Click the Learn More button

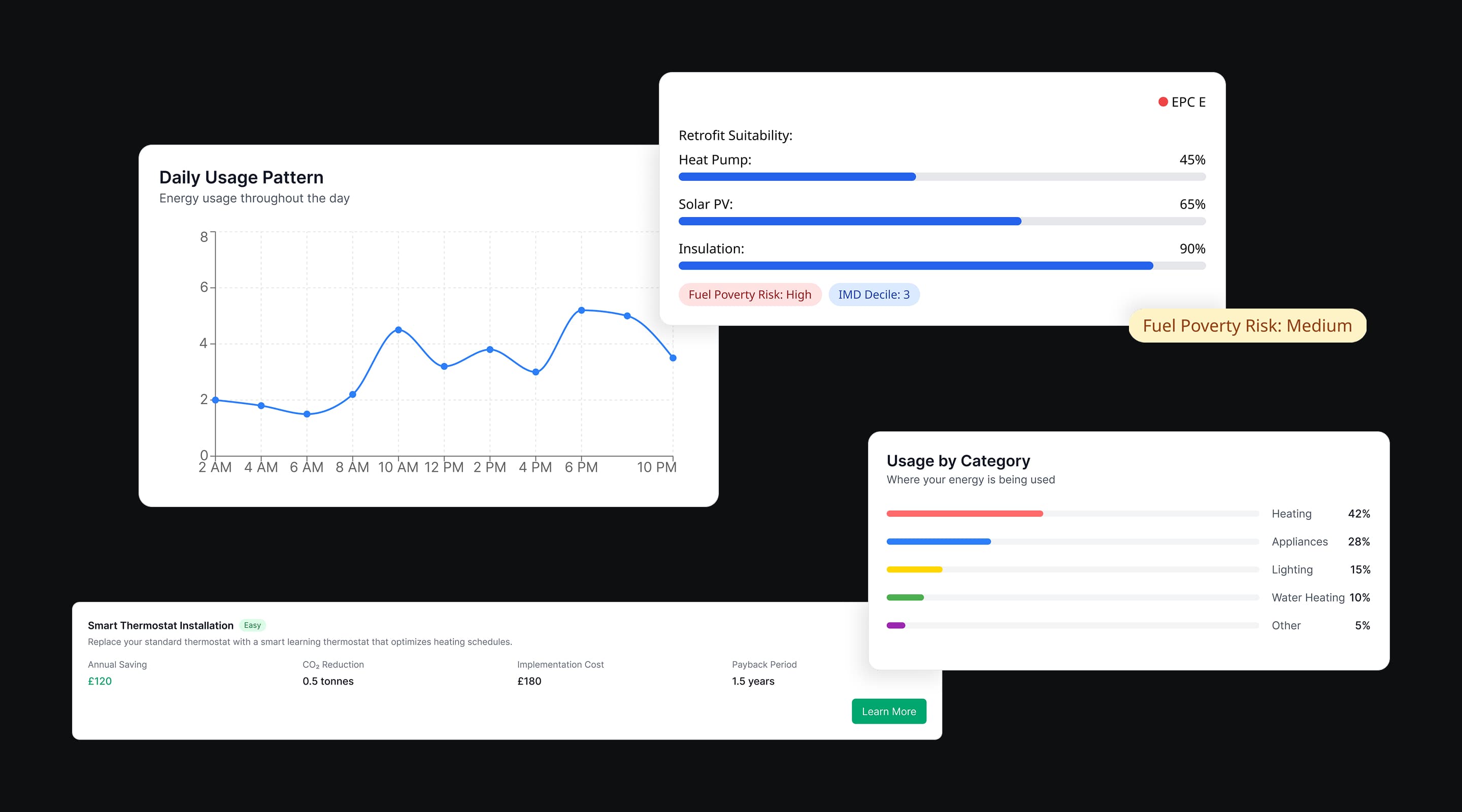click(x=888, y=711)
